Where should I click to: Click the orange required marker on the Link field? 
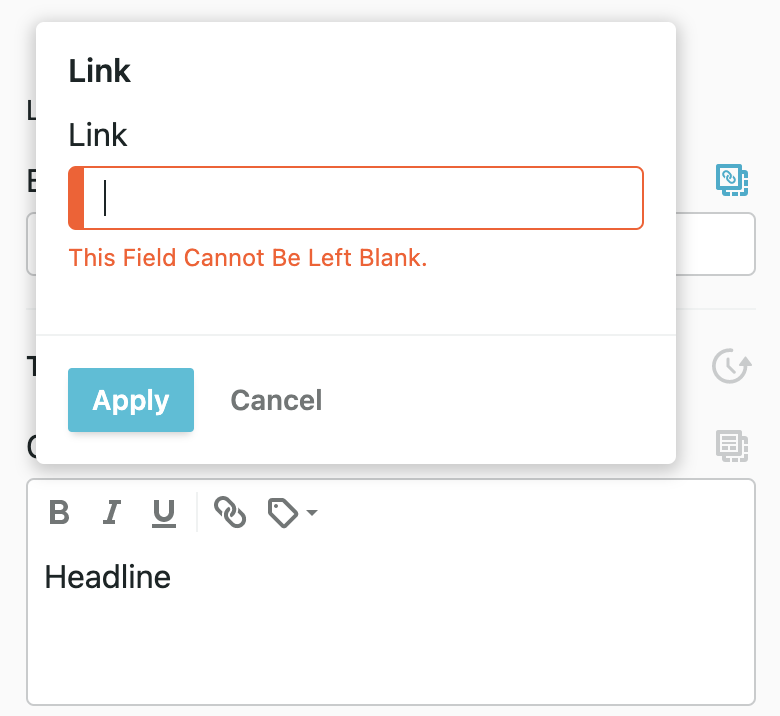(x=76, y=198)
